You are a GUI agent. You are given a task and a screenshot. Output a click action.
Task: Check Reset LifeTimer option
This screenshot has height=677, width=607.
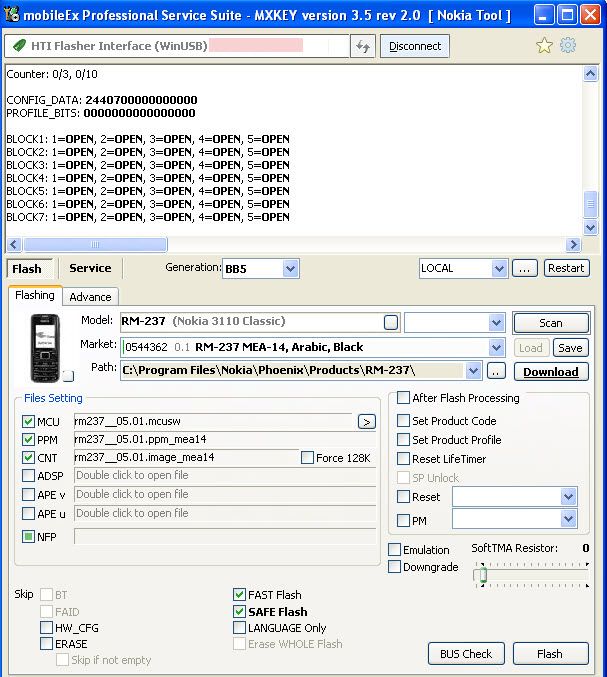point(403,459)
